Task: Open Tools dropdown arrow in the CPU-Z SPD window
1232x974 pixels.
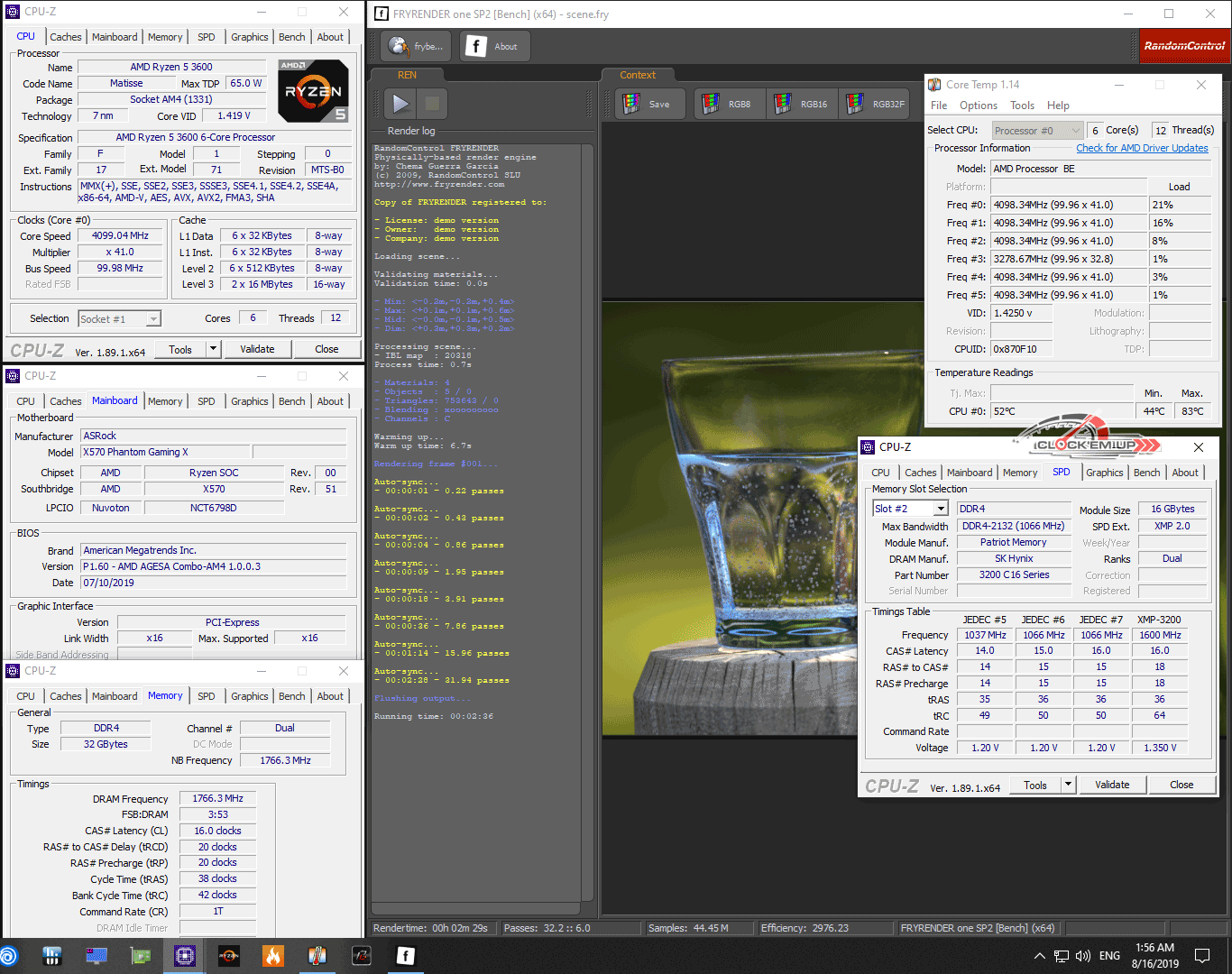Action: (x=1068, y=785)
